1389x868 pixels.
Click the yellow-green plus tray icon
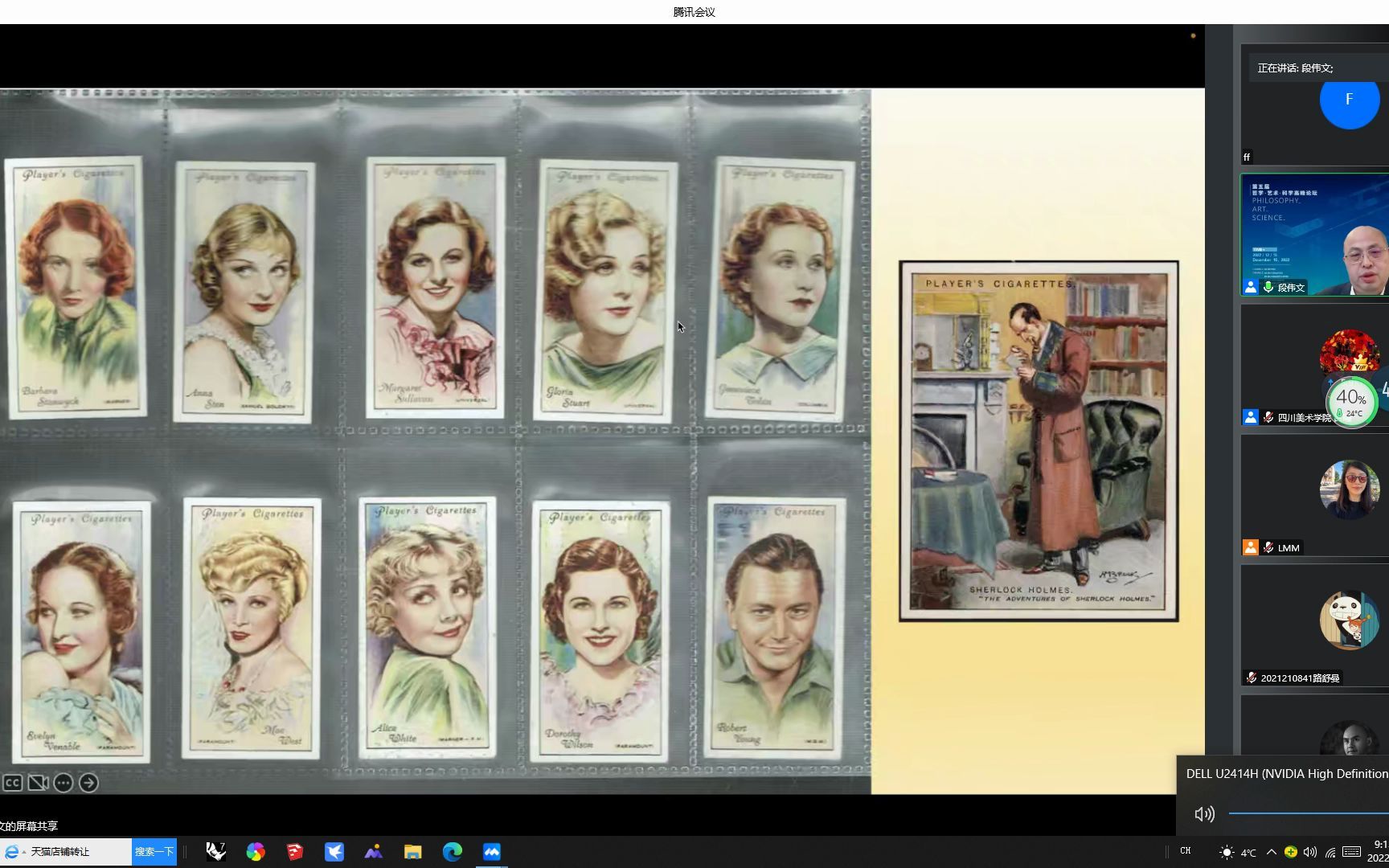coord(1290,852)
